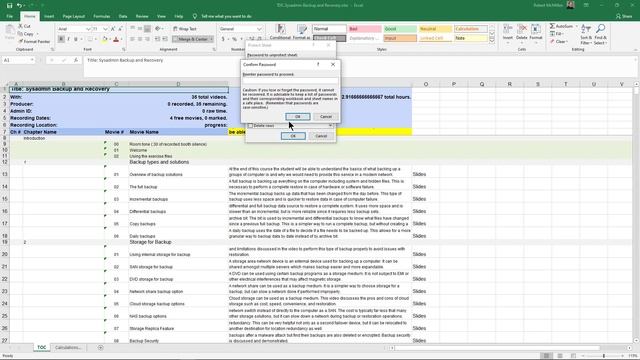Apply the red Font Color
The image size is (640, 360).
tap(116, 39)
